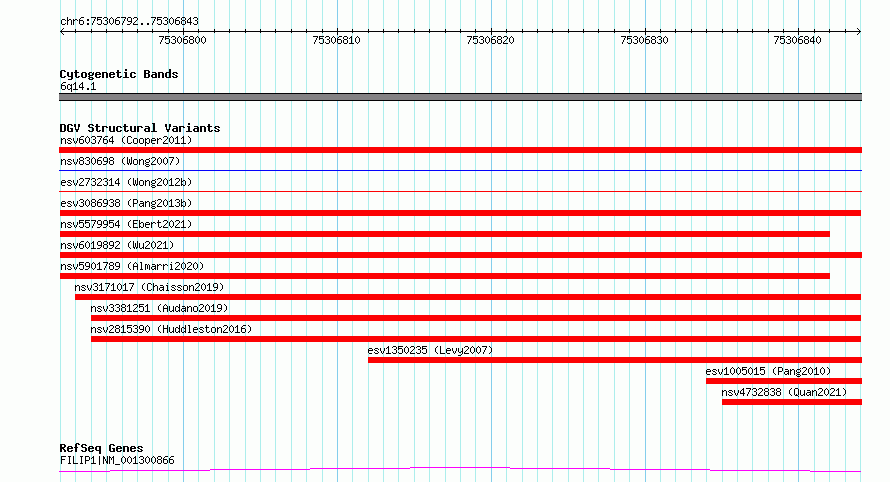Open nsv5579954 (Ebert2021) variant label
Screen dimensions: 890x482
pyautogui.click(x=126, y=224)
